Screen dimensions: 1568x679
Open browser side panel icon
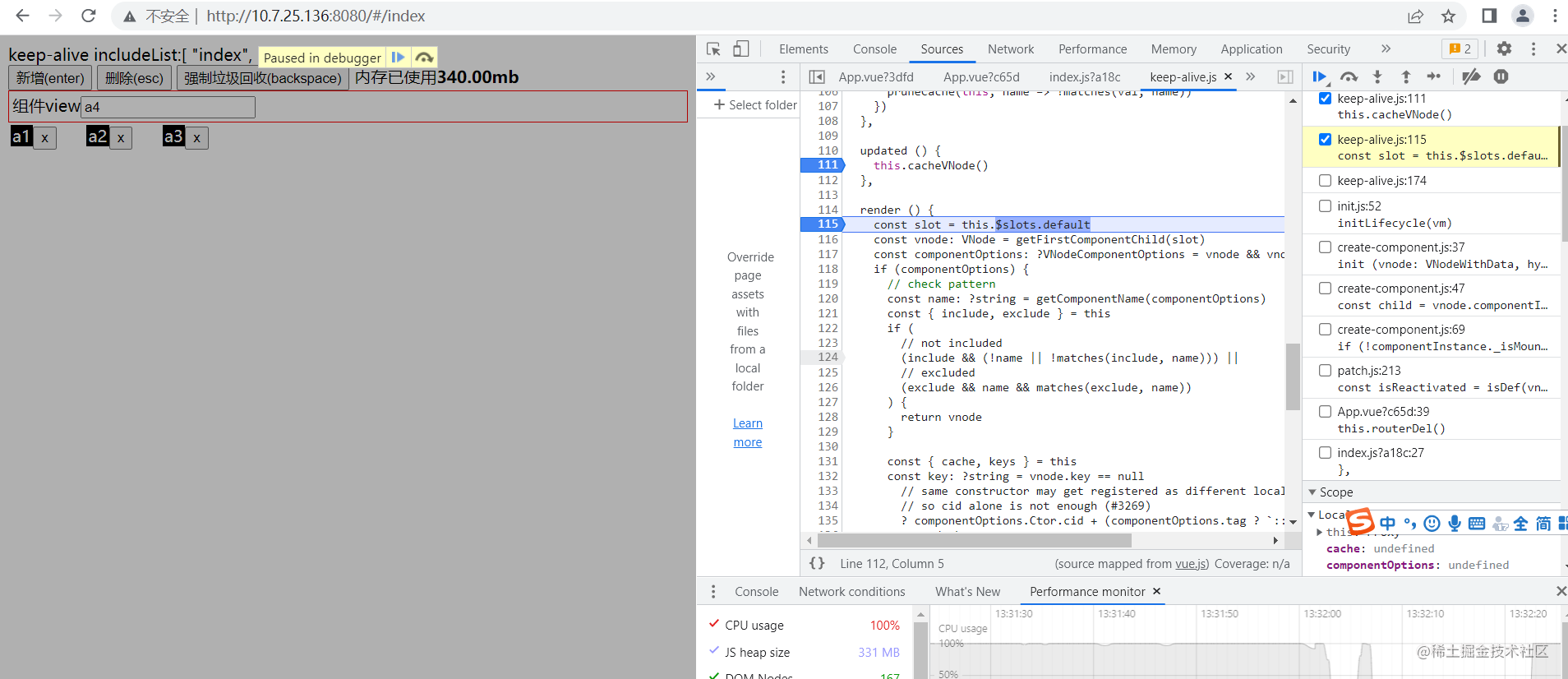pyautogui.click(x=1489, y=16)
